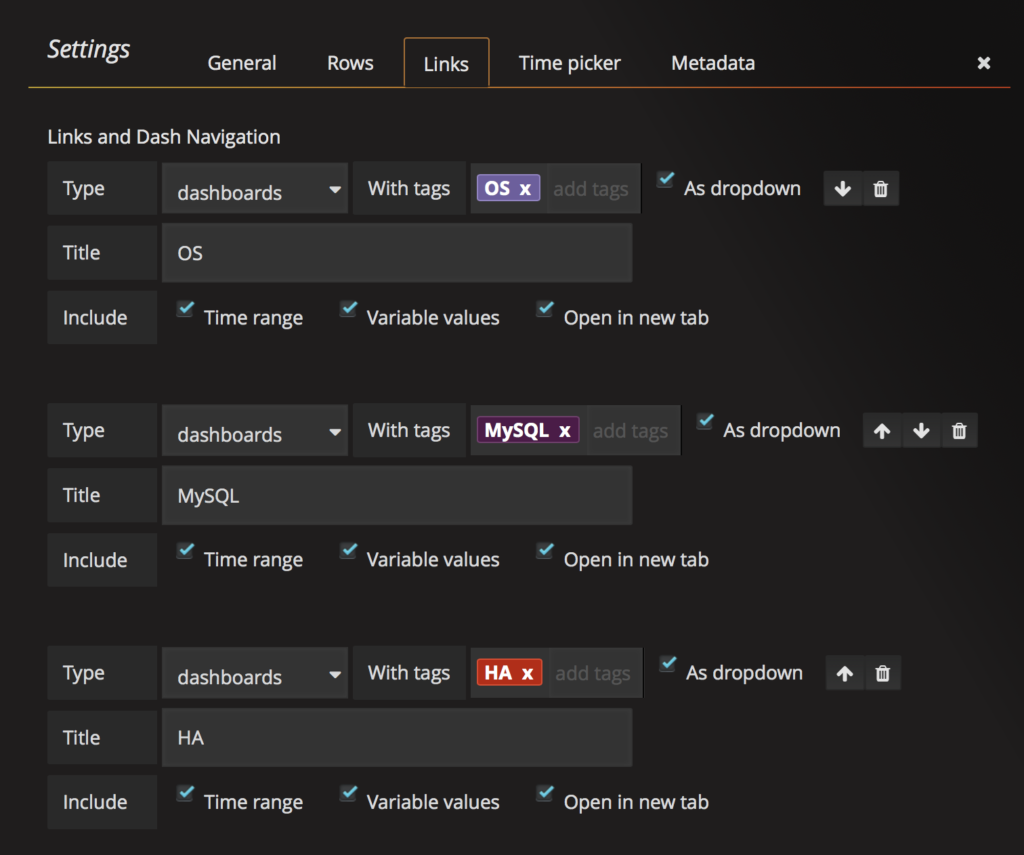This screenshot has height=855, width=1024.
Task: Move the MySQL link up
Action: [882, 430]
